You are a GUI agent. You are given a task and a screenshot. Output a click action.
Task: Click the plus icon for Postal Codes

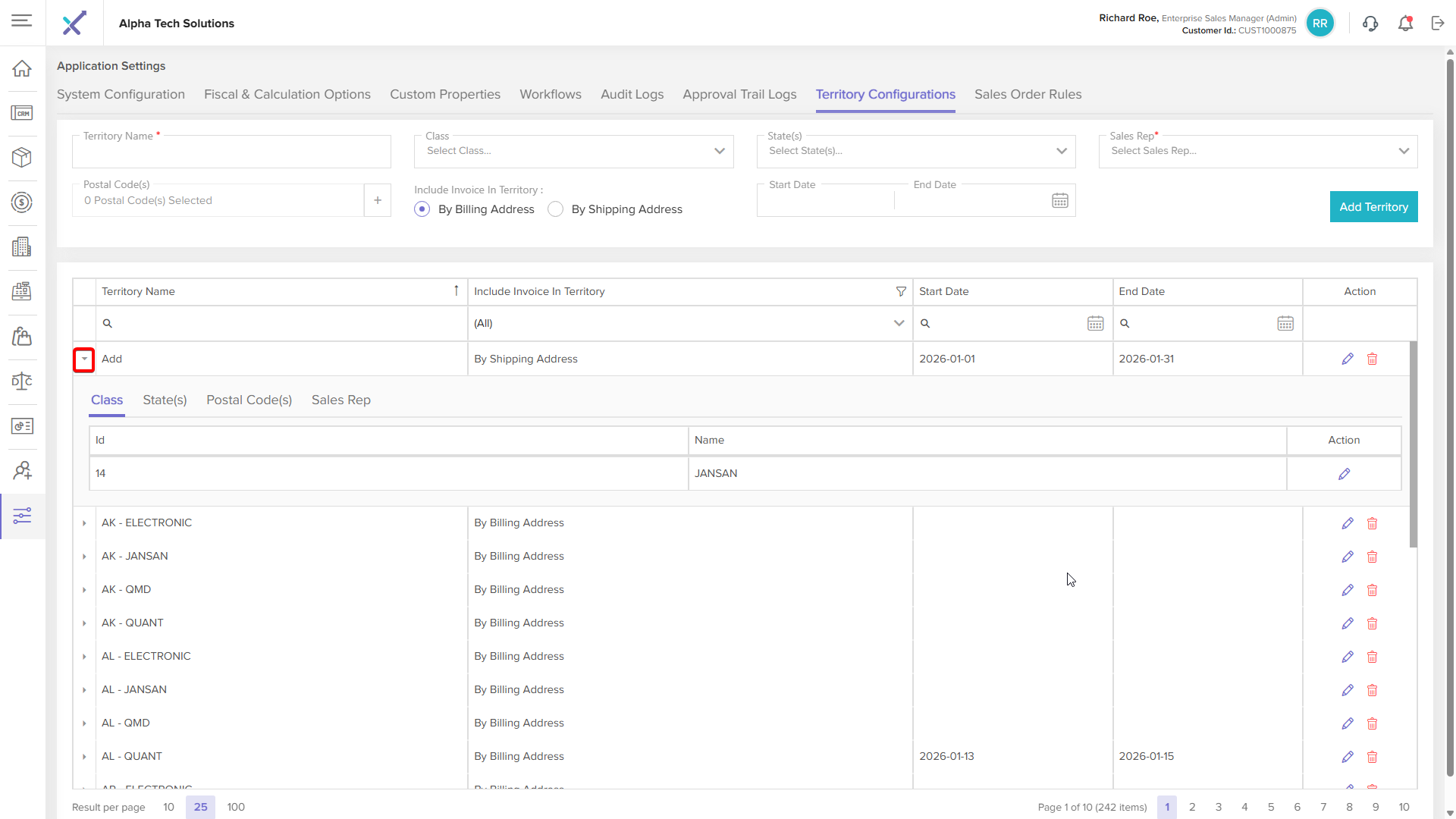point(377,200)
